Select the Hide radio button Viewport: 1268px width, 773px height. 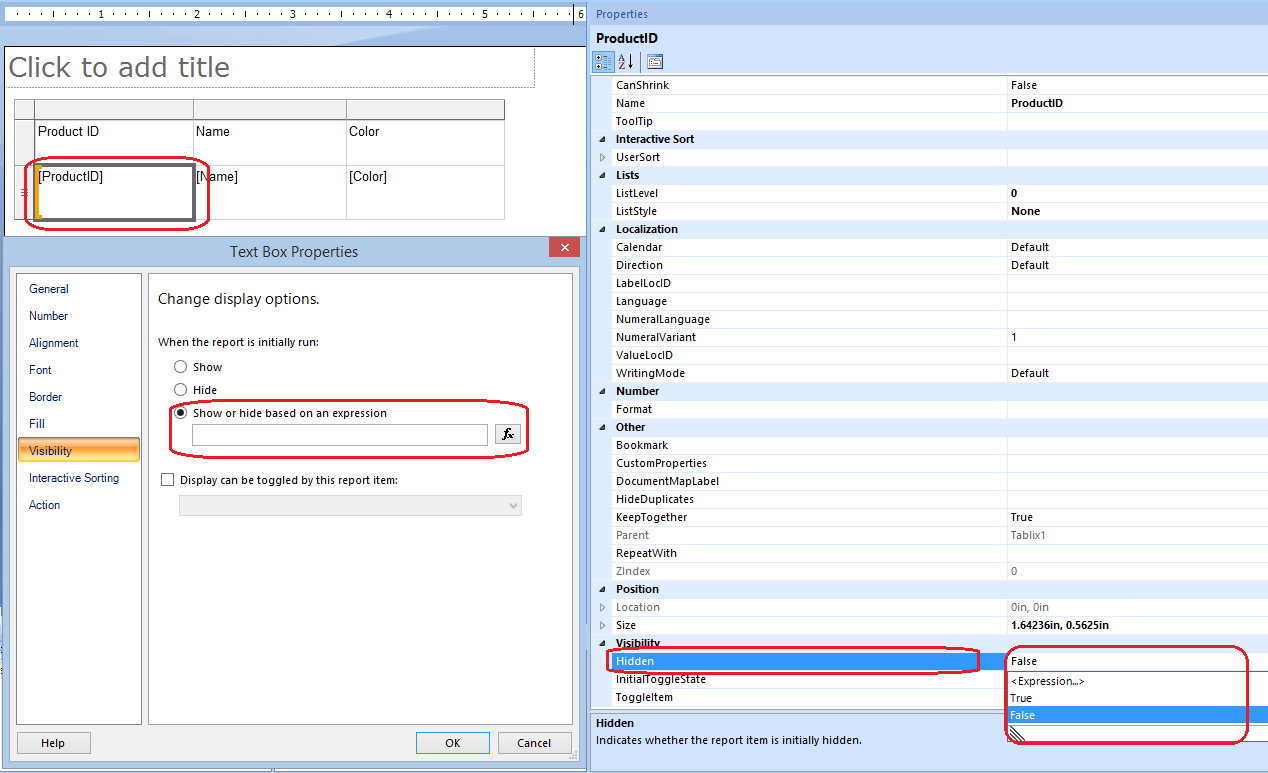(180, 389)
